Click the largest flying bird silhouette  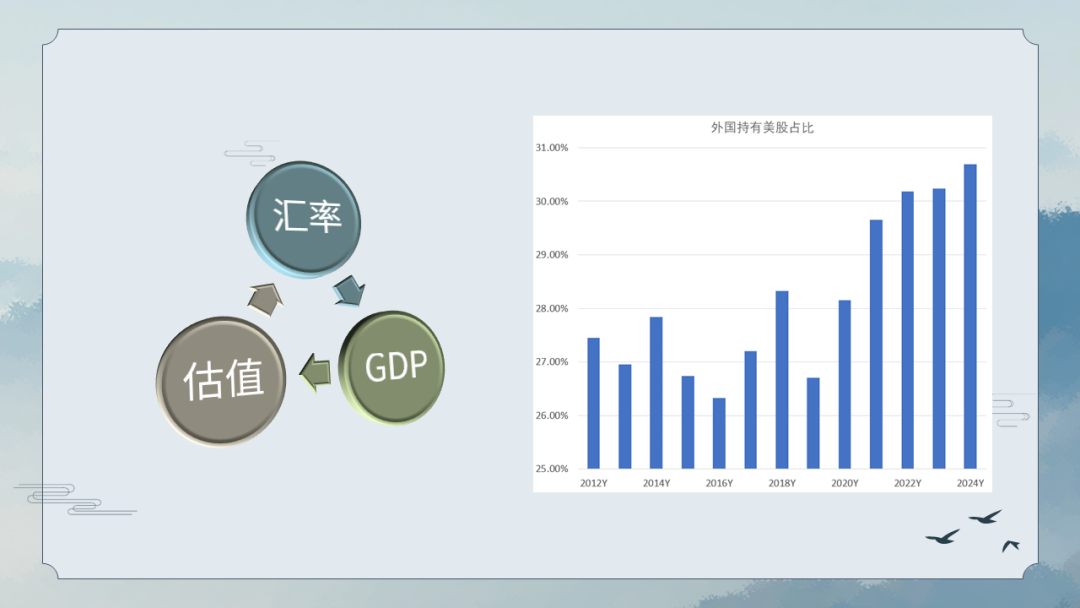point(942,537)
